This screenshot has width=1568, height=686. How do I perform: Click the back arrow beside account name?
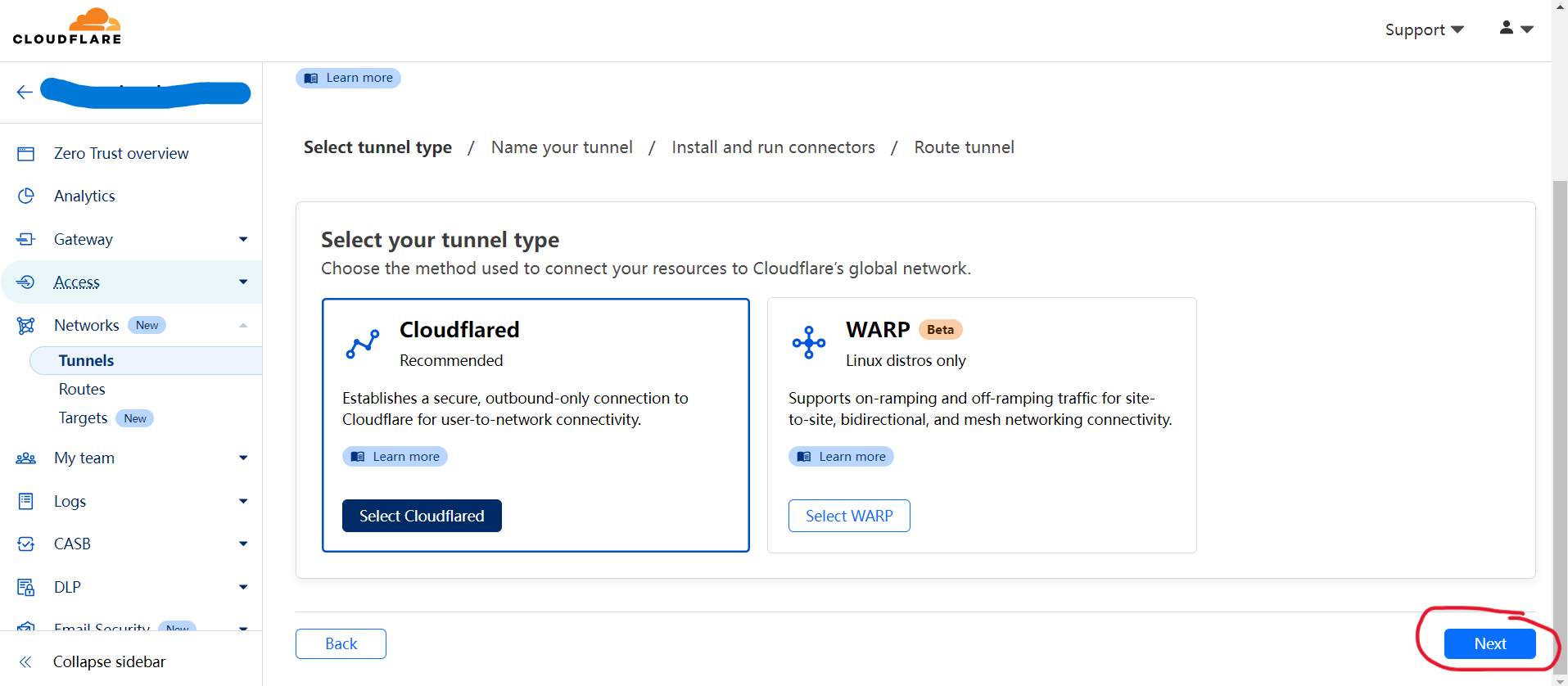coord(25,92)
